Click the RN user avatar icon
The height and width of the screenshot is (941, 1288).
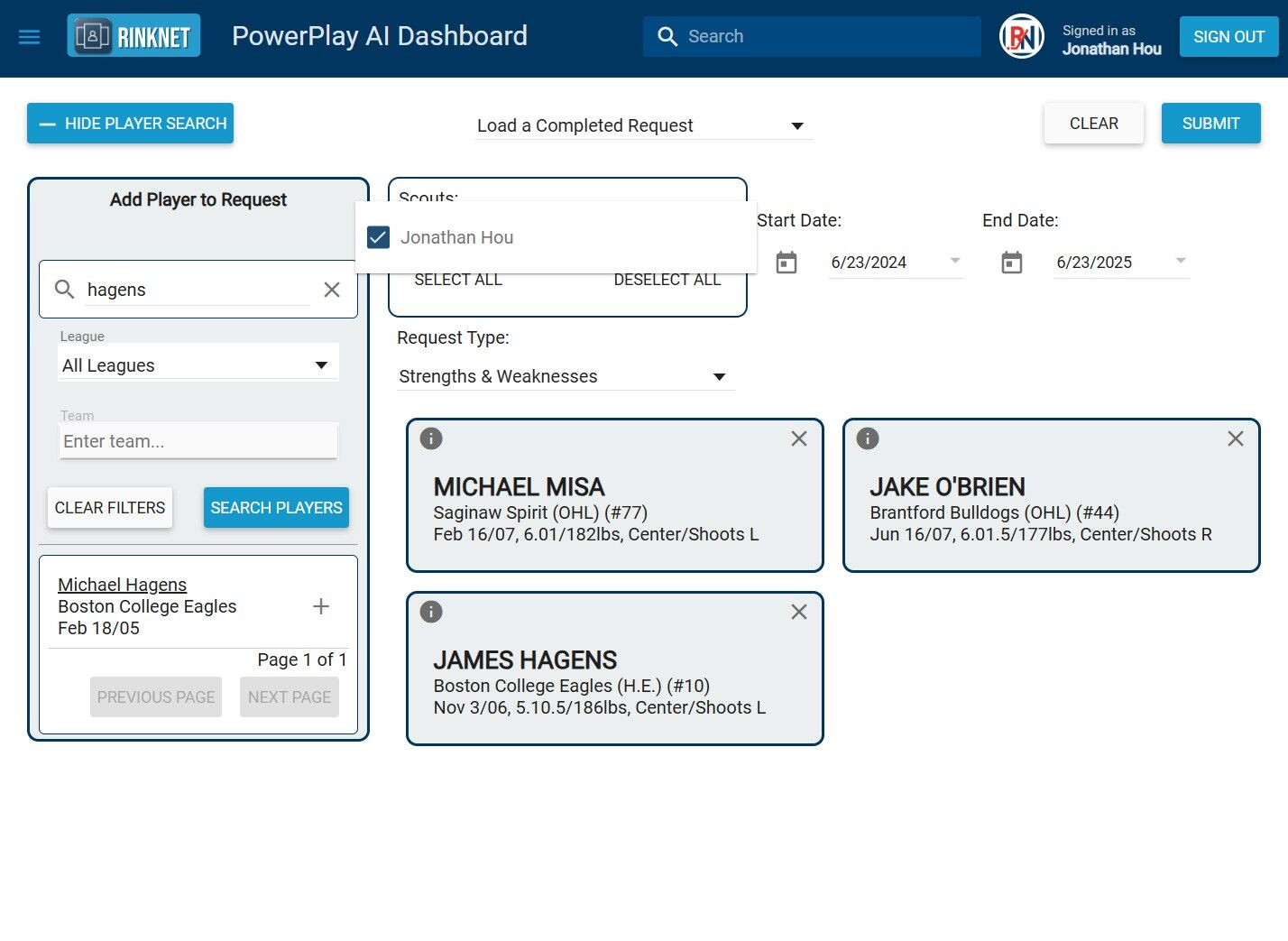1022,37
